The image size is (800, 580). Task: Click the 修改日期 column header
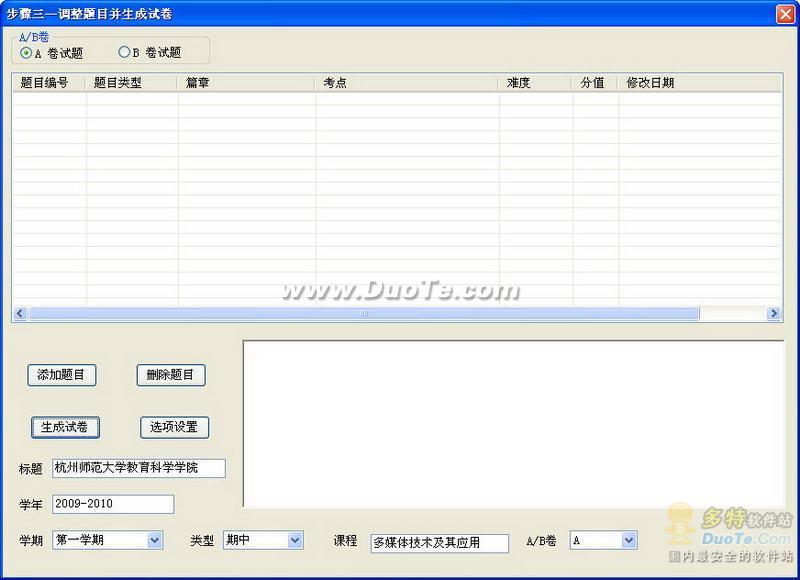point(699,83)
